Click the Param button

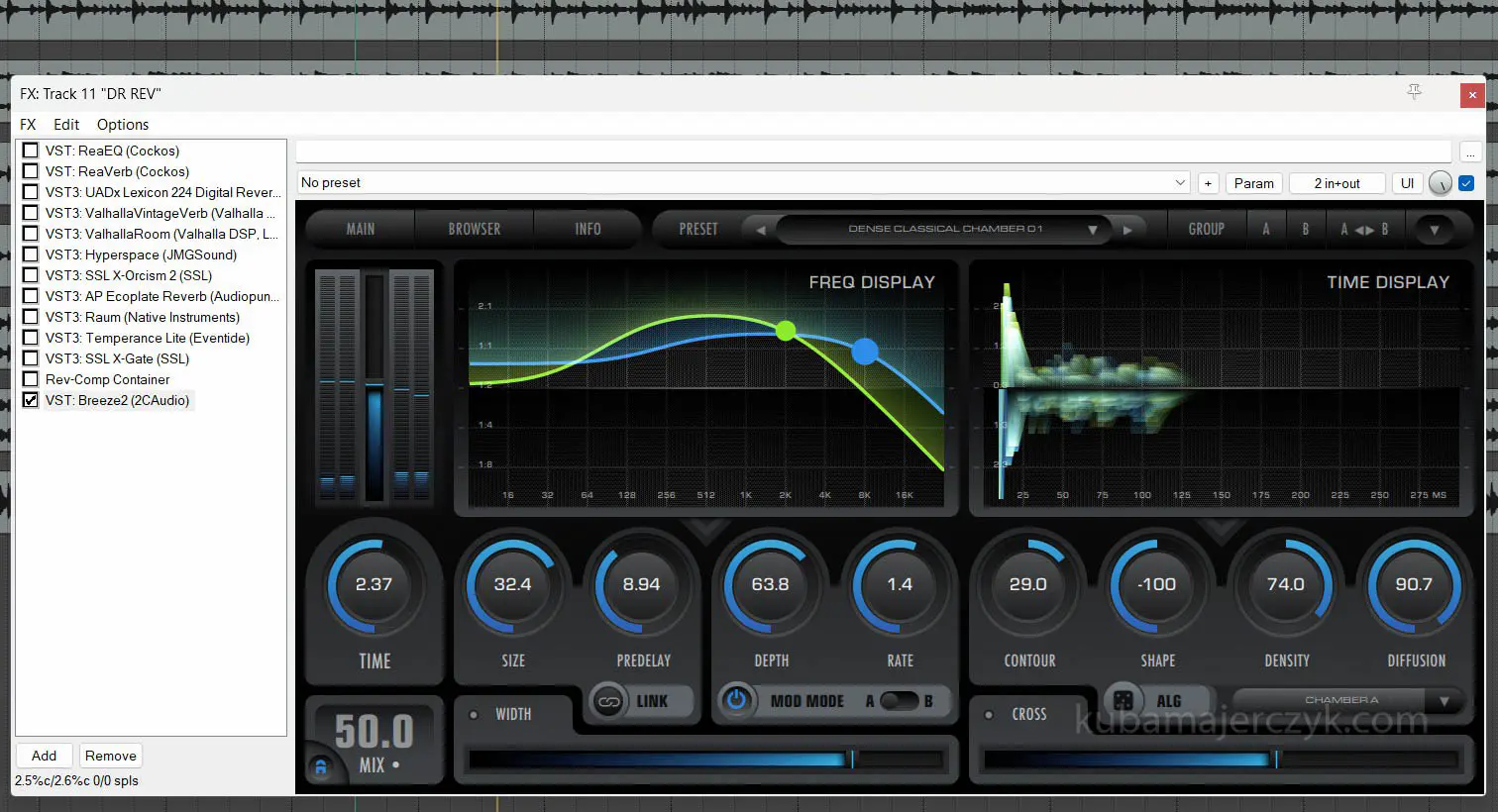[1253, 183]
